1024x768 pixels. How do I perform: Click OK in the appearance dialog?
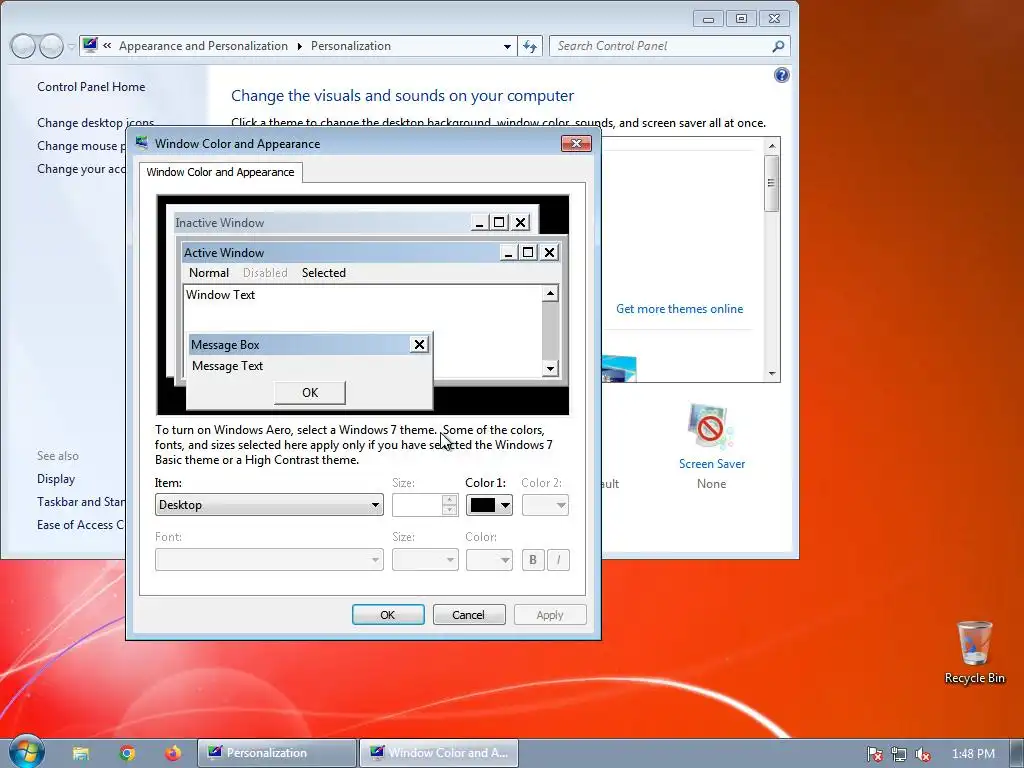pyautogui.click(x=388, y=615)
